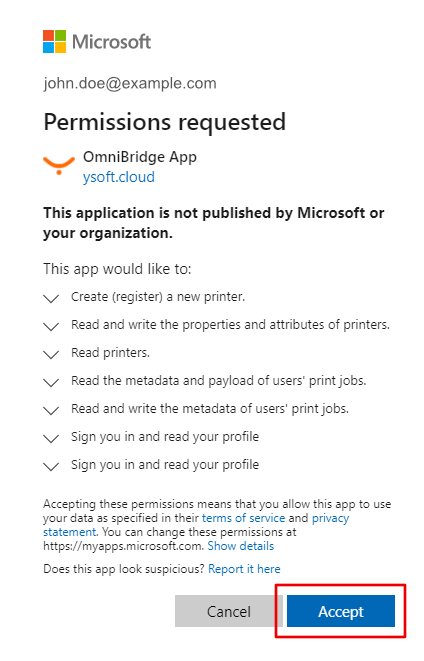Click the Cancel button
424x661 pixels.
(229, 611)
